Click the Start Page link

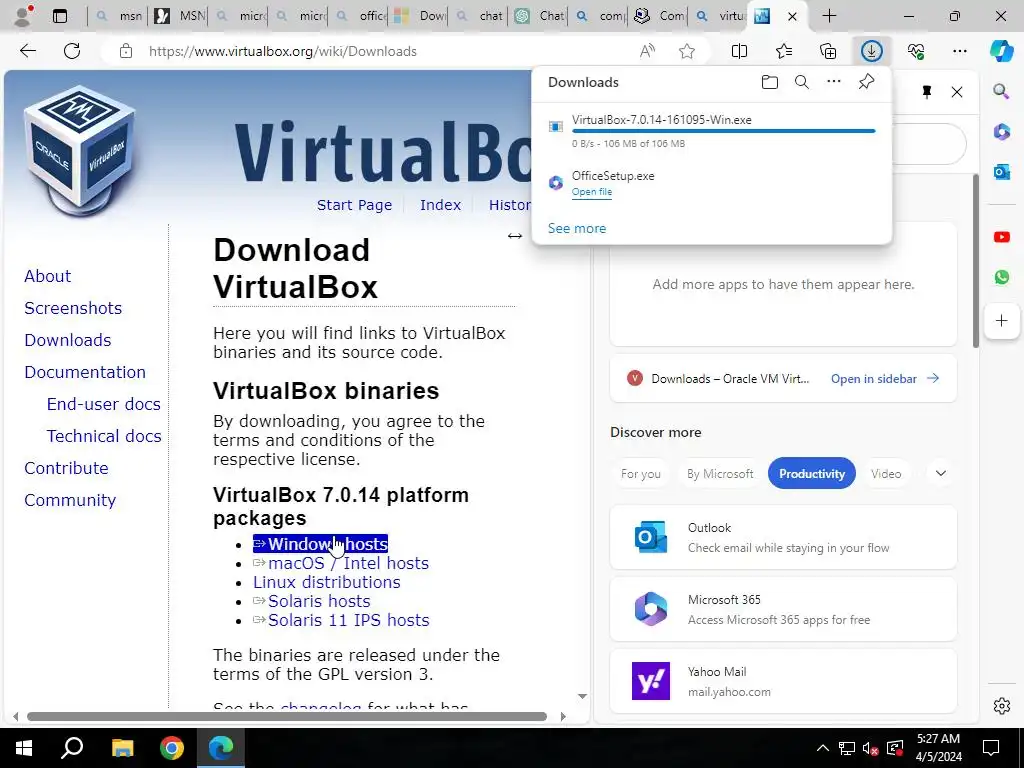[x=355, y=205]
